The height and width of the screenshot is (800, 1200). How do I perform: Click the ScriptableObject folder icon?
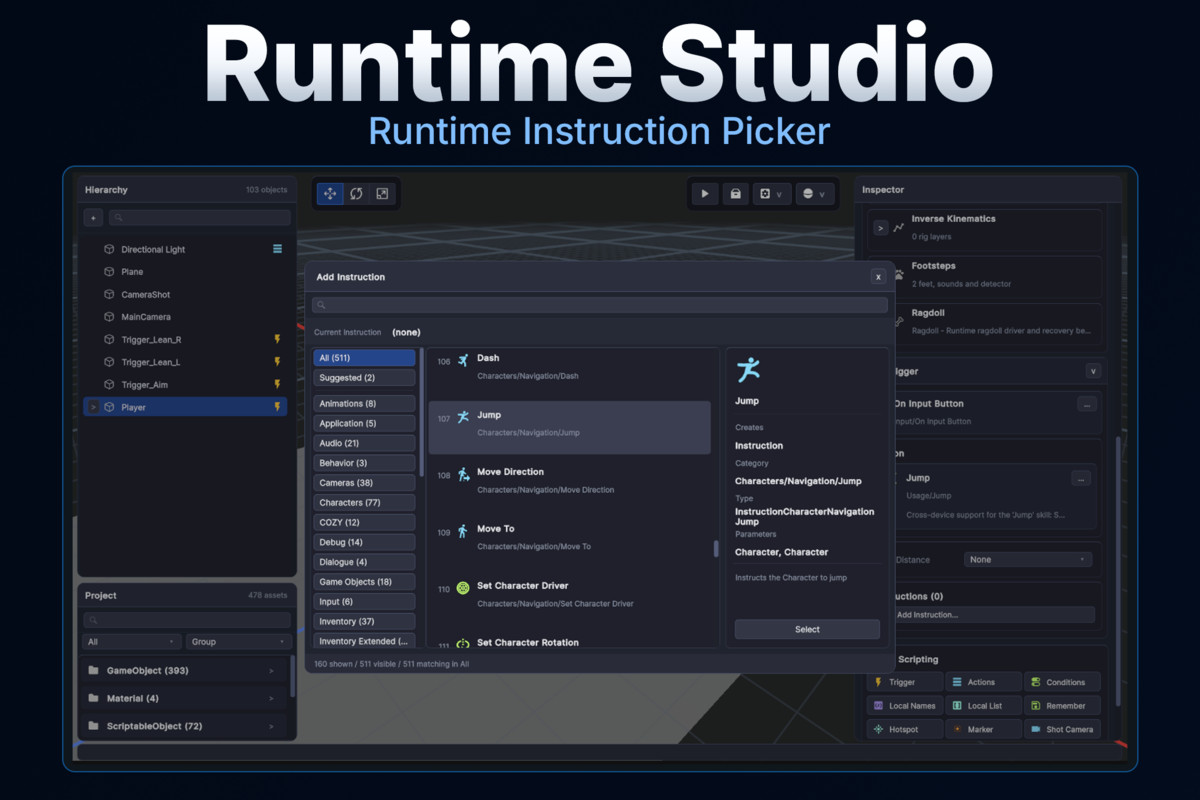click(93, 726)
